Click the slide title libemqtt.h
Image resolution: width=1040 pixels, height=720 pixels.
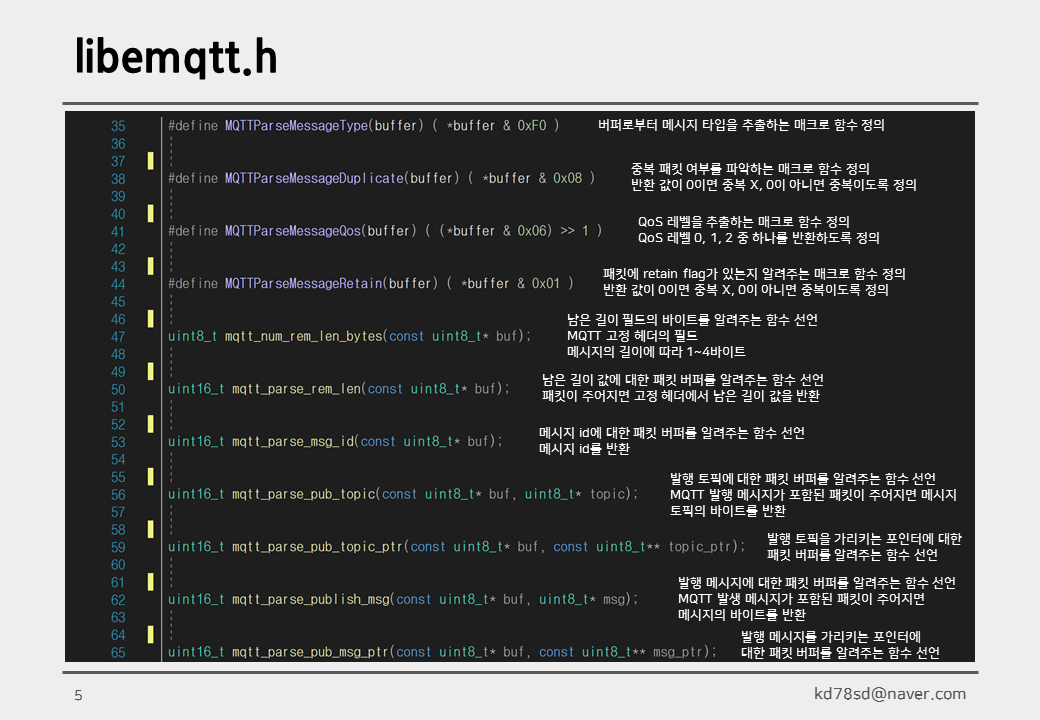tap(176, 57)
